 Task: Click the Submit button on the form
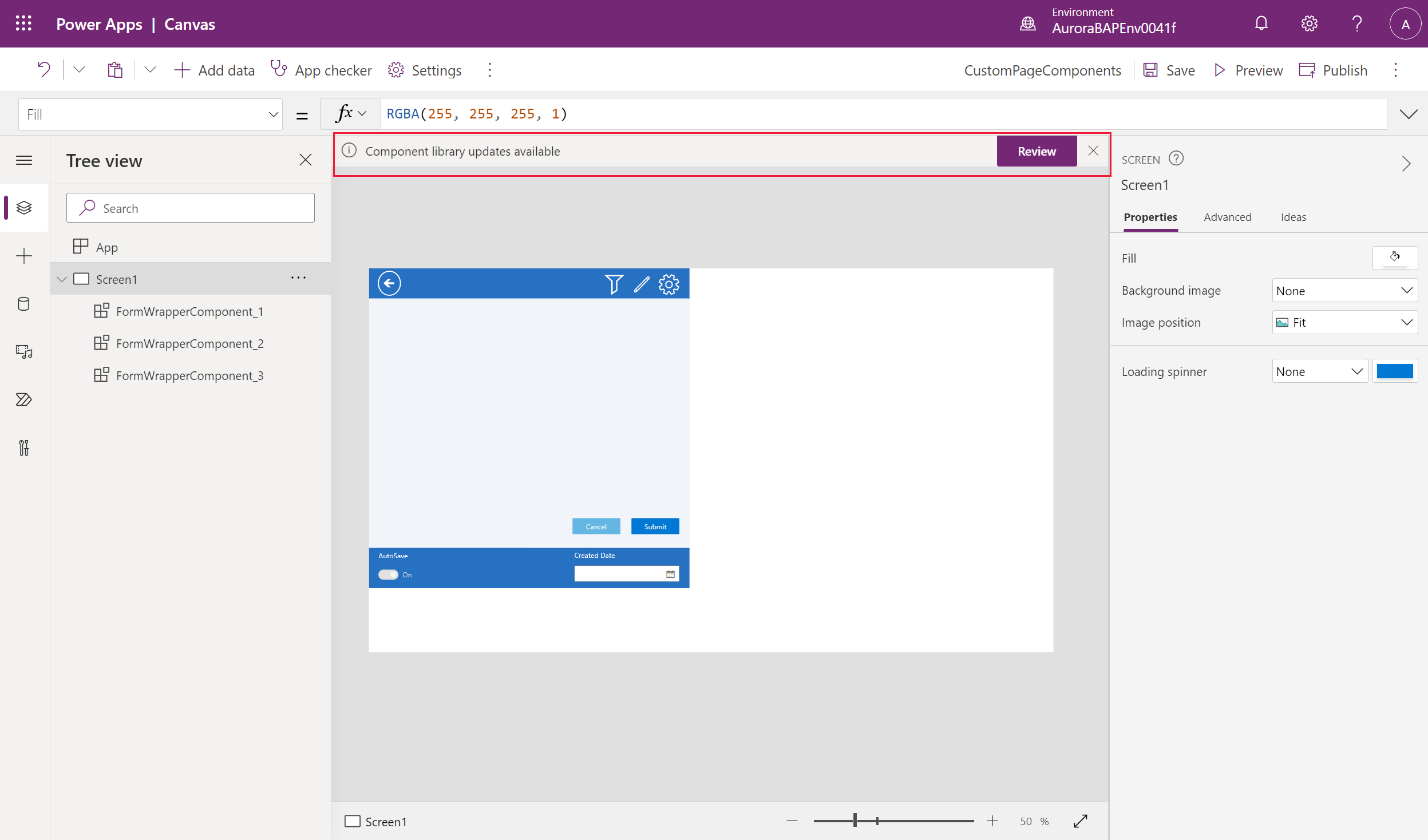[x=654, y=526]
